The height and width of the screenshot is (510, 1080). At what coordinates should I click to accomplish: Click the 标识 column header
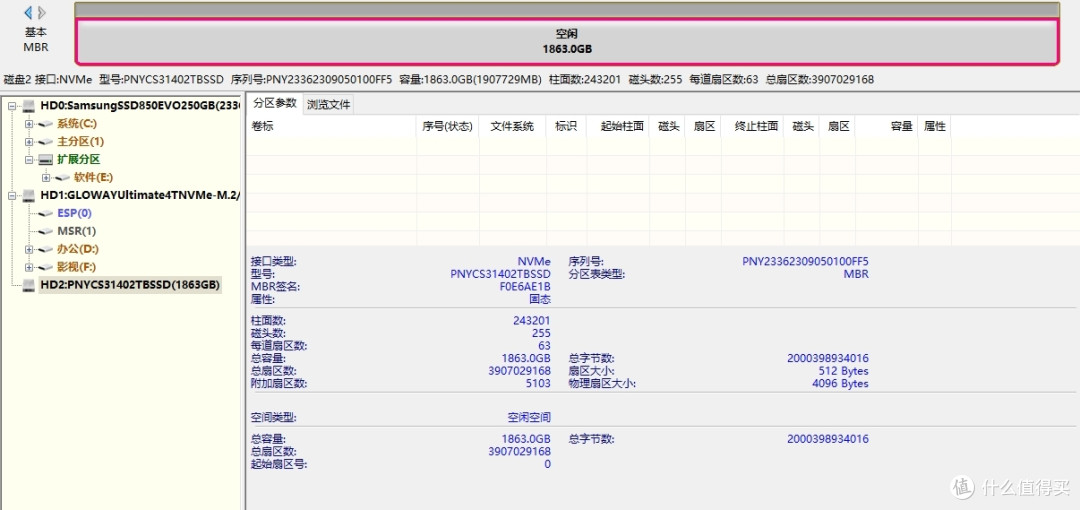pyautogui.click(x=565, y=126)
